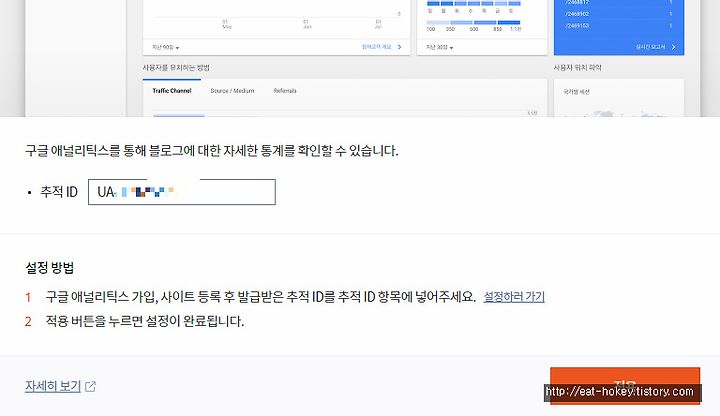Click the external link icon beside 자세히 보기
This screenshot has height=416, width=720.
(90, 387)
